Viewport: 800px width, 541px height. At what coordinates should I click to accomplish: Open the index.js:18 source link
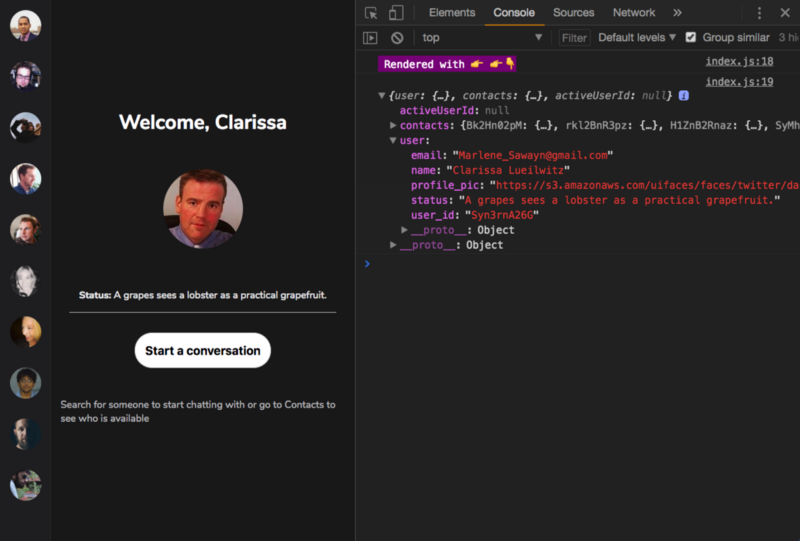(x=739, y=62)
